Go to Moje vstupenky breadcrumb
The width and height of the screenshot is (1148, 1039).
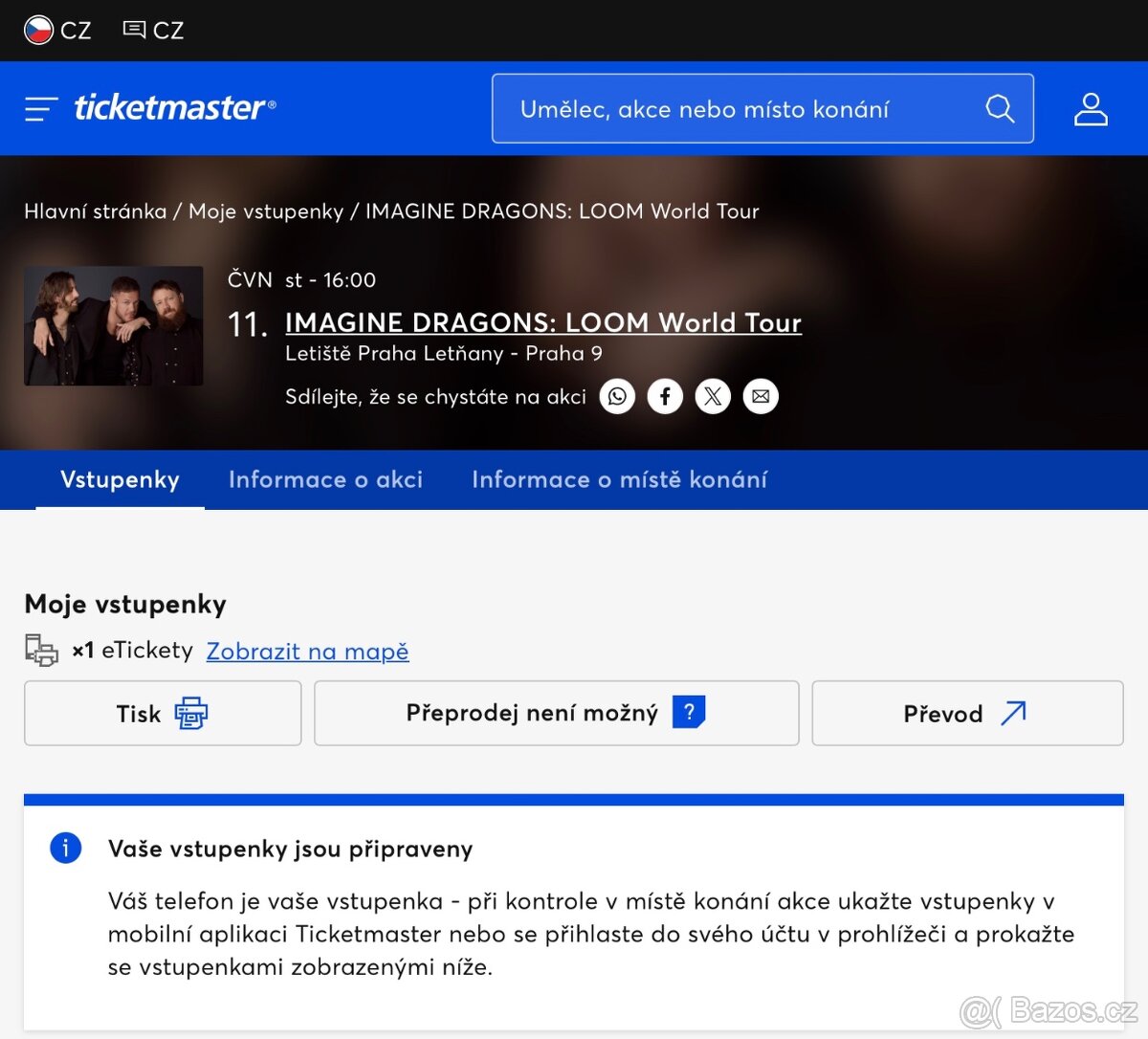pyautogui.click(x=266, y=211)
